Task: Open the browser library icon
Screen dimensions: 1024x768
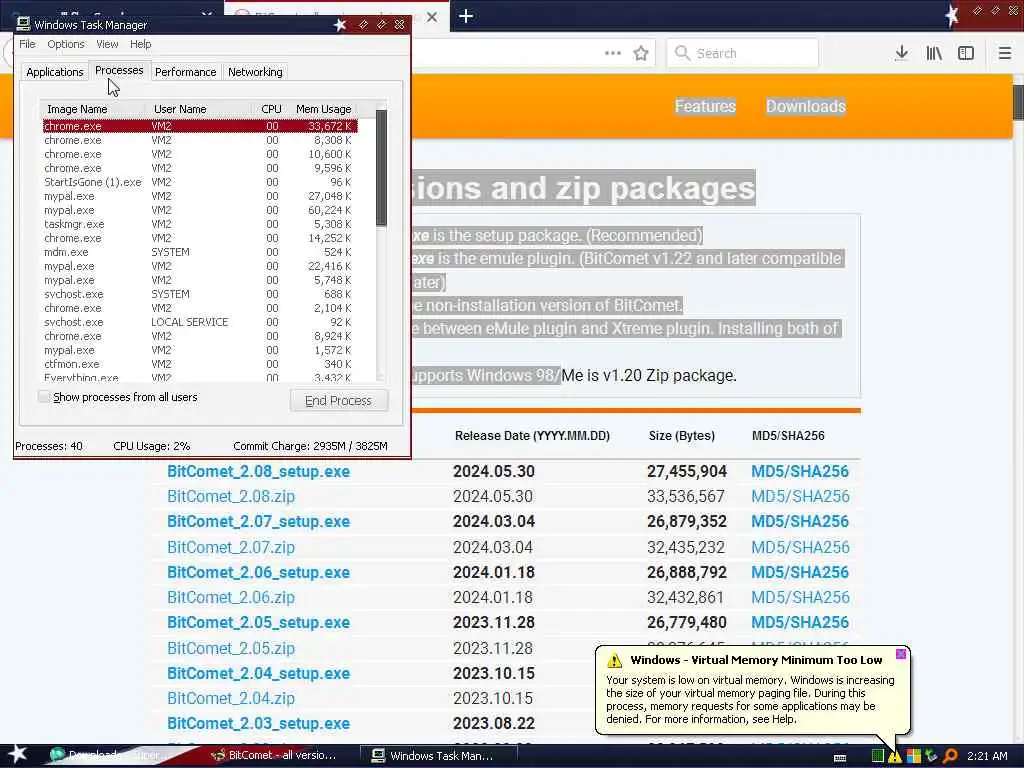Action: pos(934,53)
